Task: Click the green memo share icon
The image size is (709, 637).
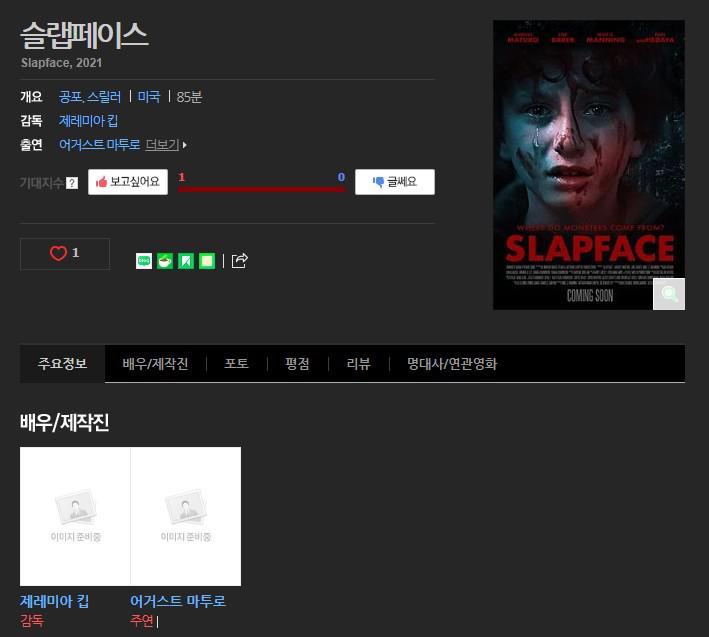Action: pyautogui.click(x=207, y=261)
